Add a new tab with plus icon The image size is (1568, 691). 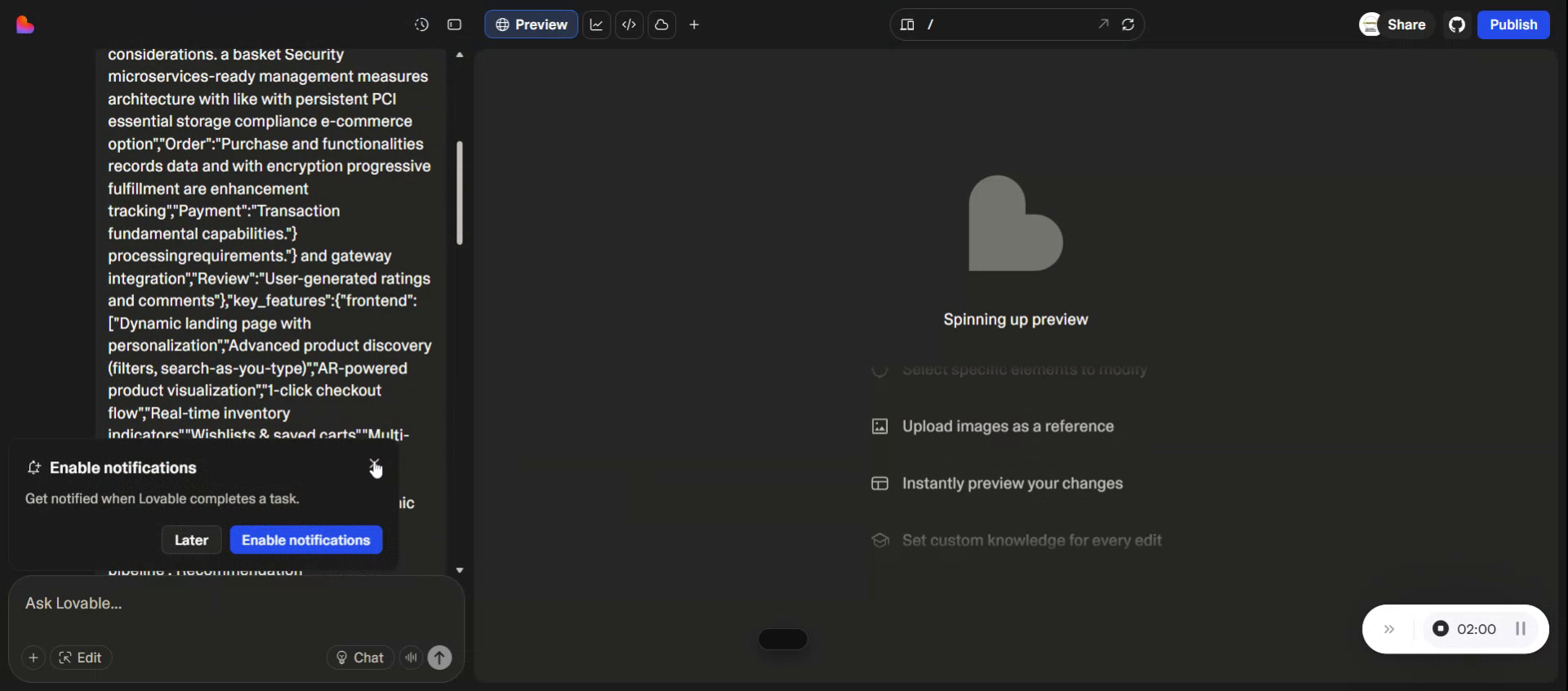[x=694, y=25]
